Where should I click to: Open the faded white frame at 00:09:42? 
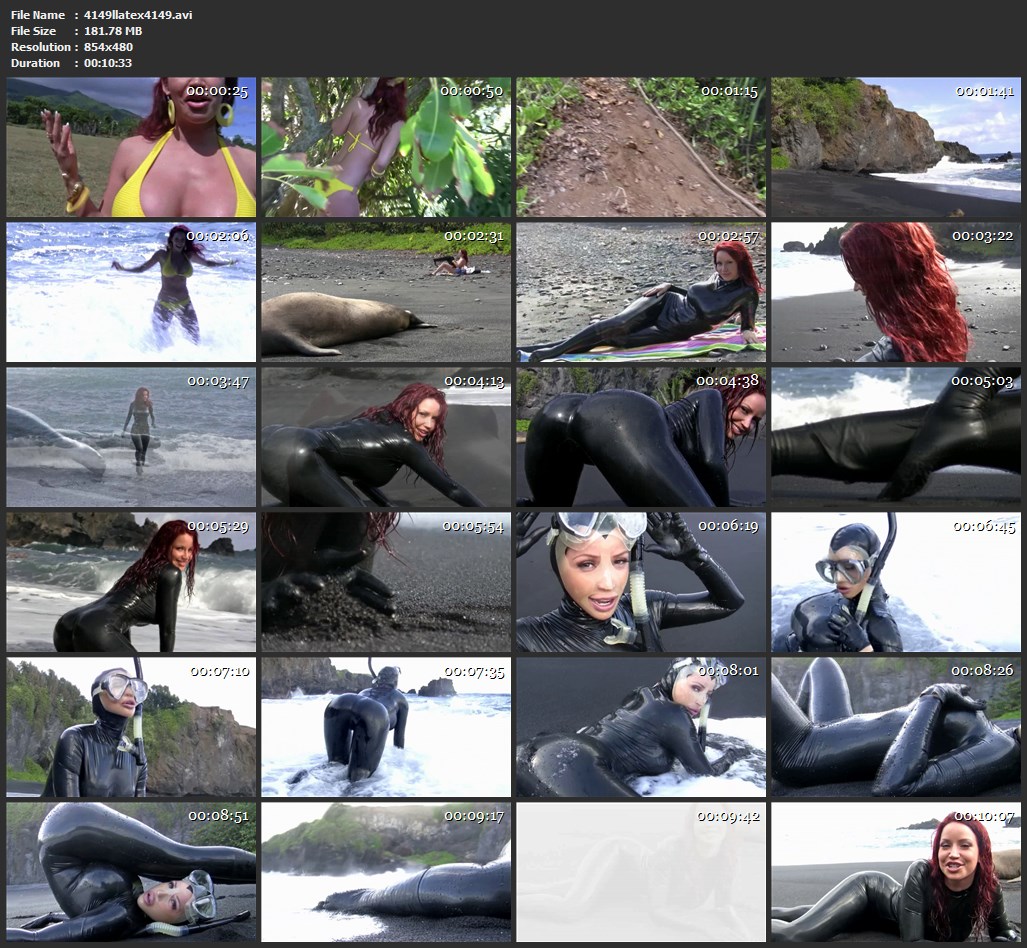[641, 872]
